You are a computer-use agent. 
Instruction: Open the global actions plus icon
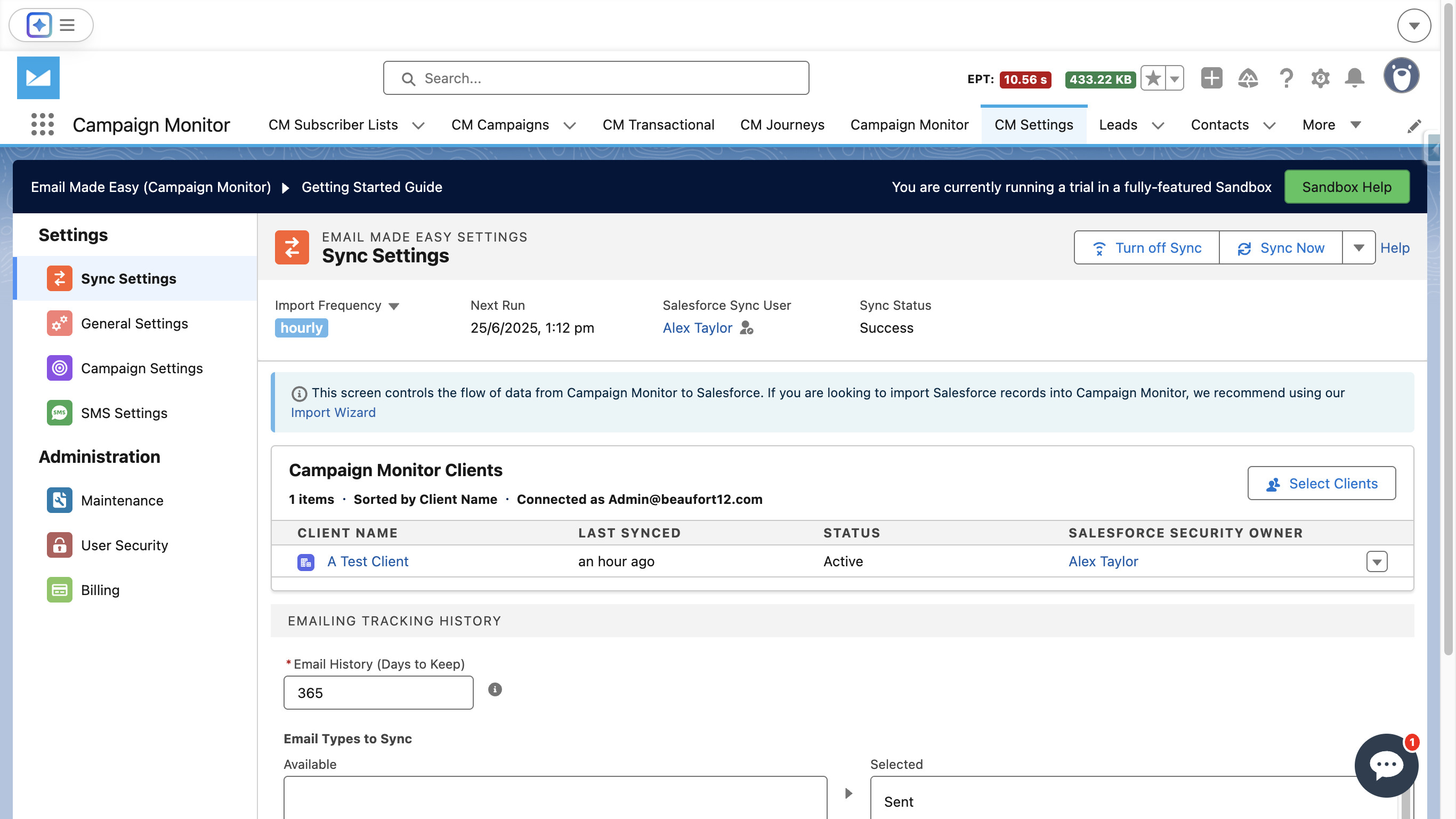[x=1211, y=78]
